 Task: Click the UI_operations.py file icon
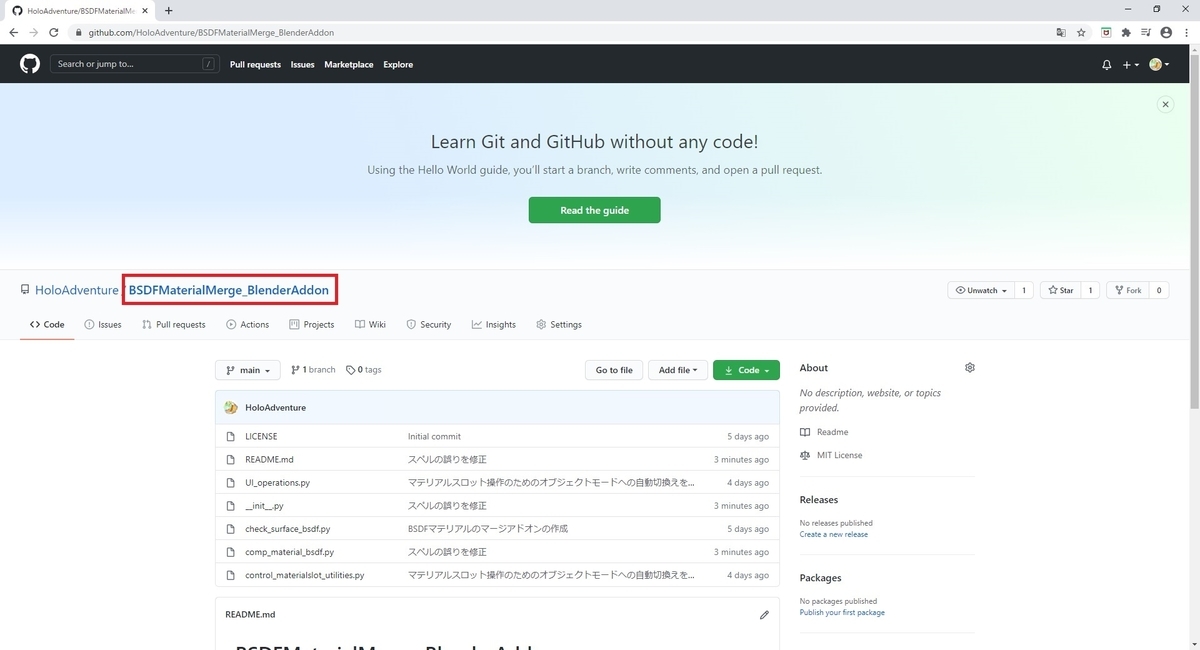(x=231, y=483)
